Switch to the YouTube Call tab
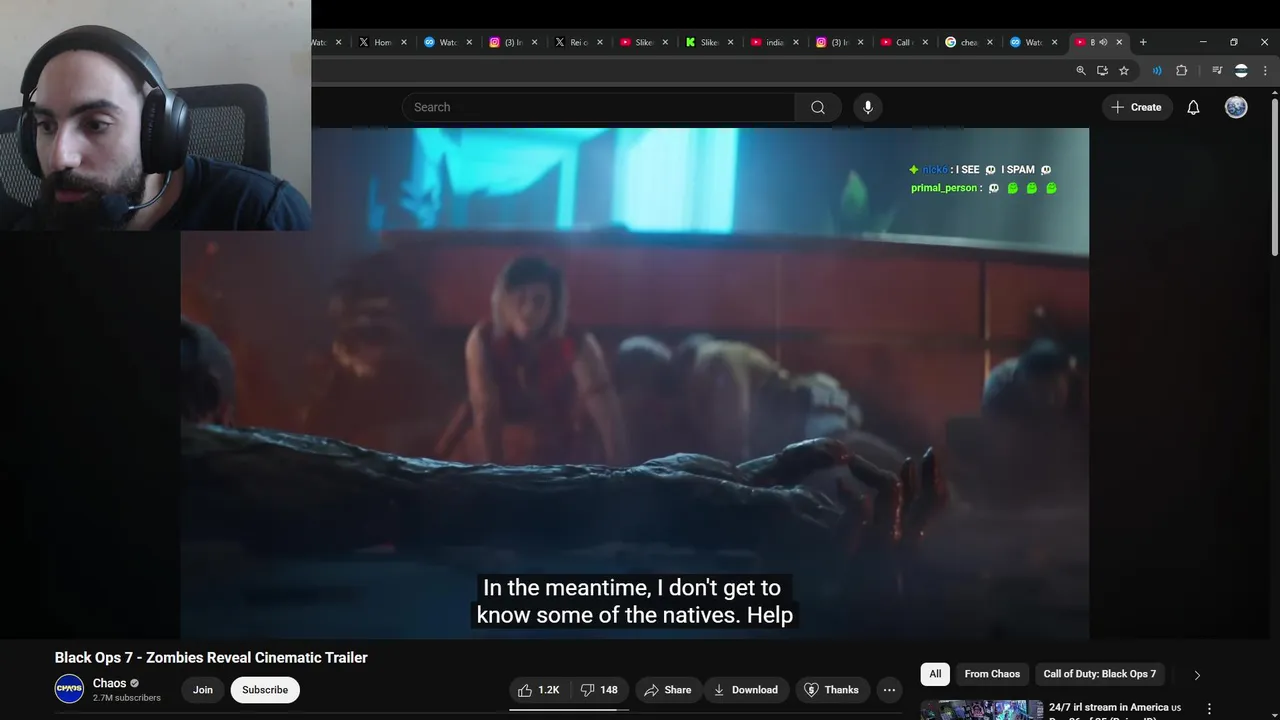This screenshot has height=720, width=1280. 904,42
